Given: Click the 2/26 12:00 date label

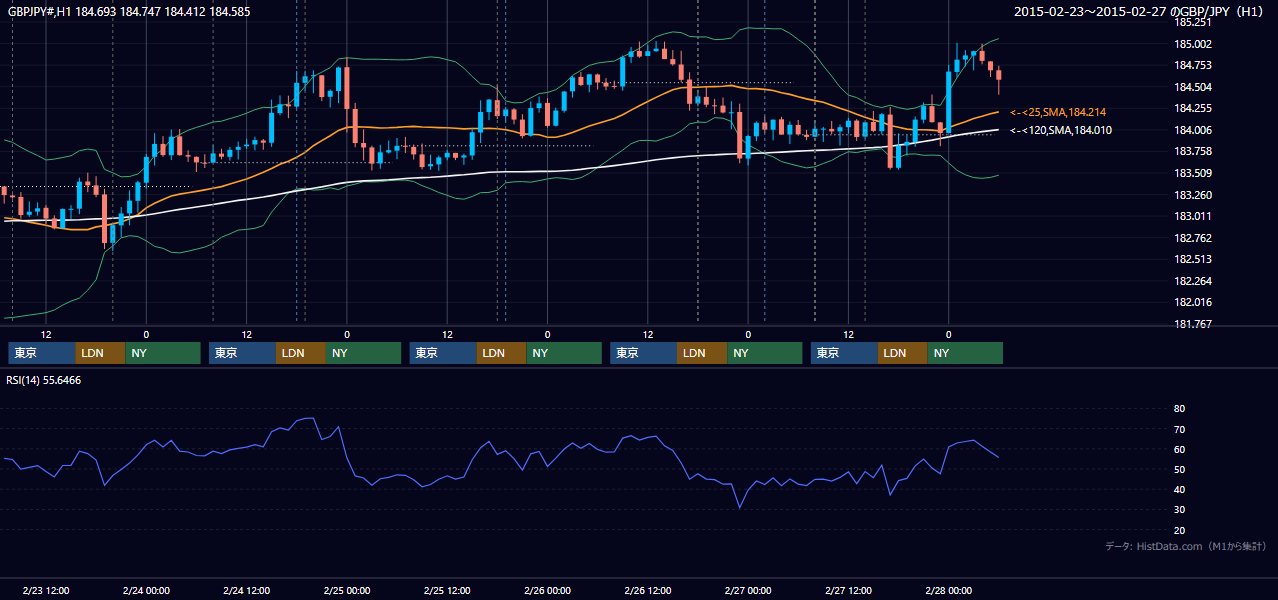Looking at the screenshot, I should [x=648, y=591].
